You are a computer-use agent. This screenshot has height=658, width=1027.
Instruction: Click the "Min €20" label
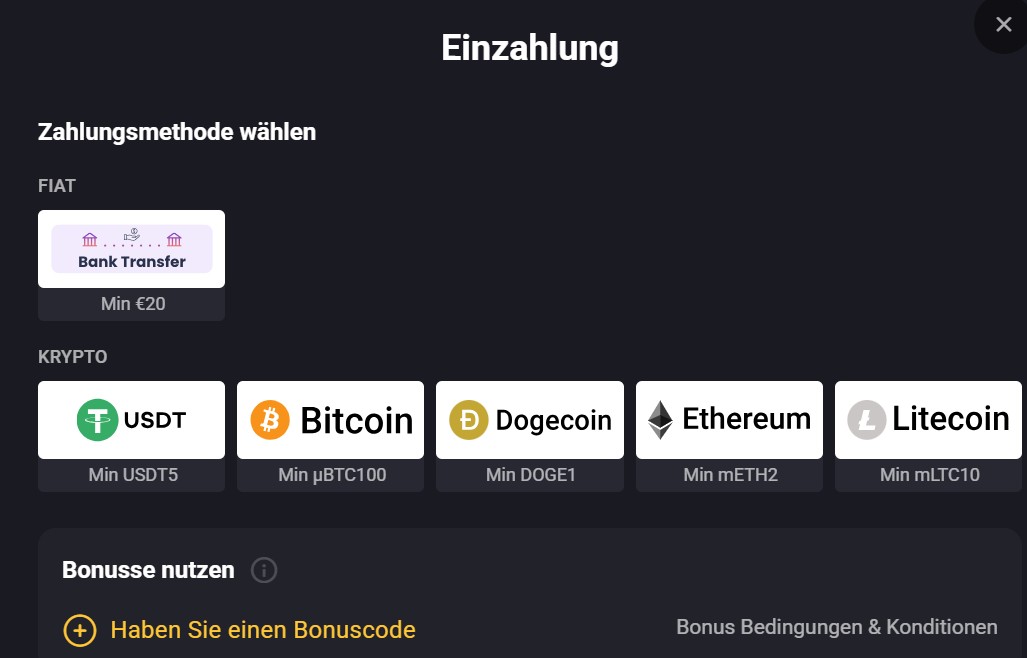132,304
